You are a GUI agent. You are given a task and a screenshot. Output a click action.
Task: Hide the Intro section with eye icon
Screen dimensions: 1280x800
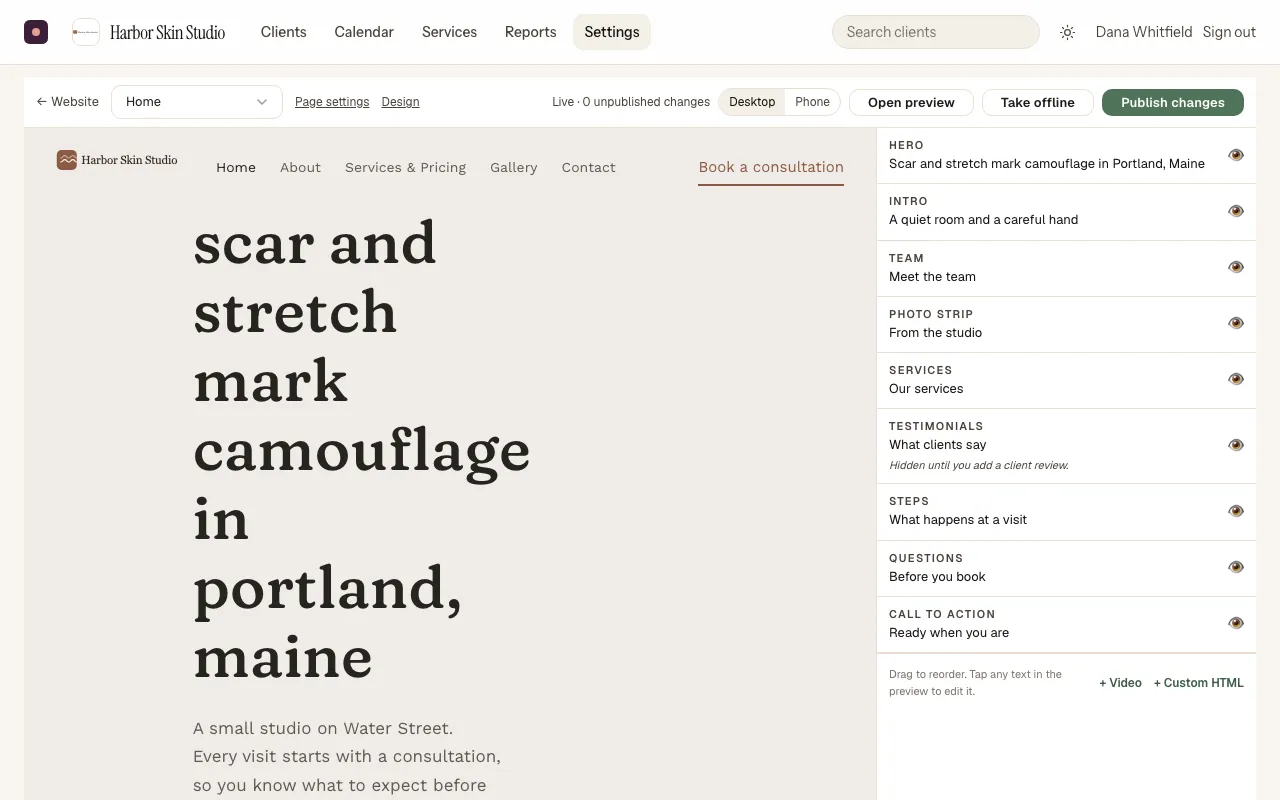tap(1236, 211)
